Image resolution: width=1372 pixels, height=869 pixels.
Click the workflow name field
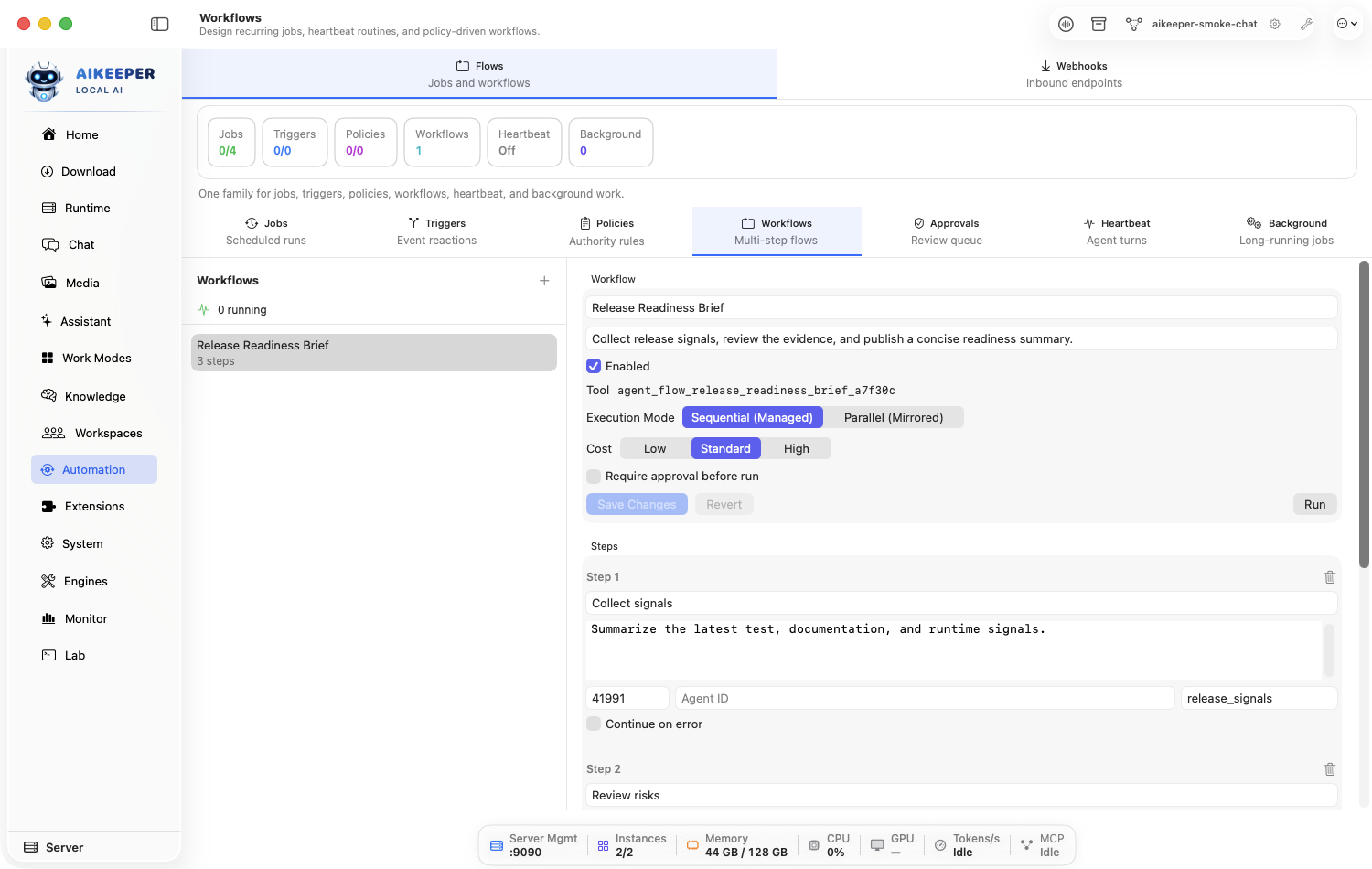(x=961, y=307)
